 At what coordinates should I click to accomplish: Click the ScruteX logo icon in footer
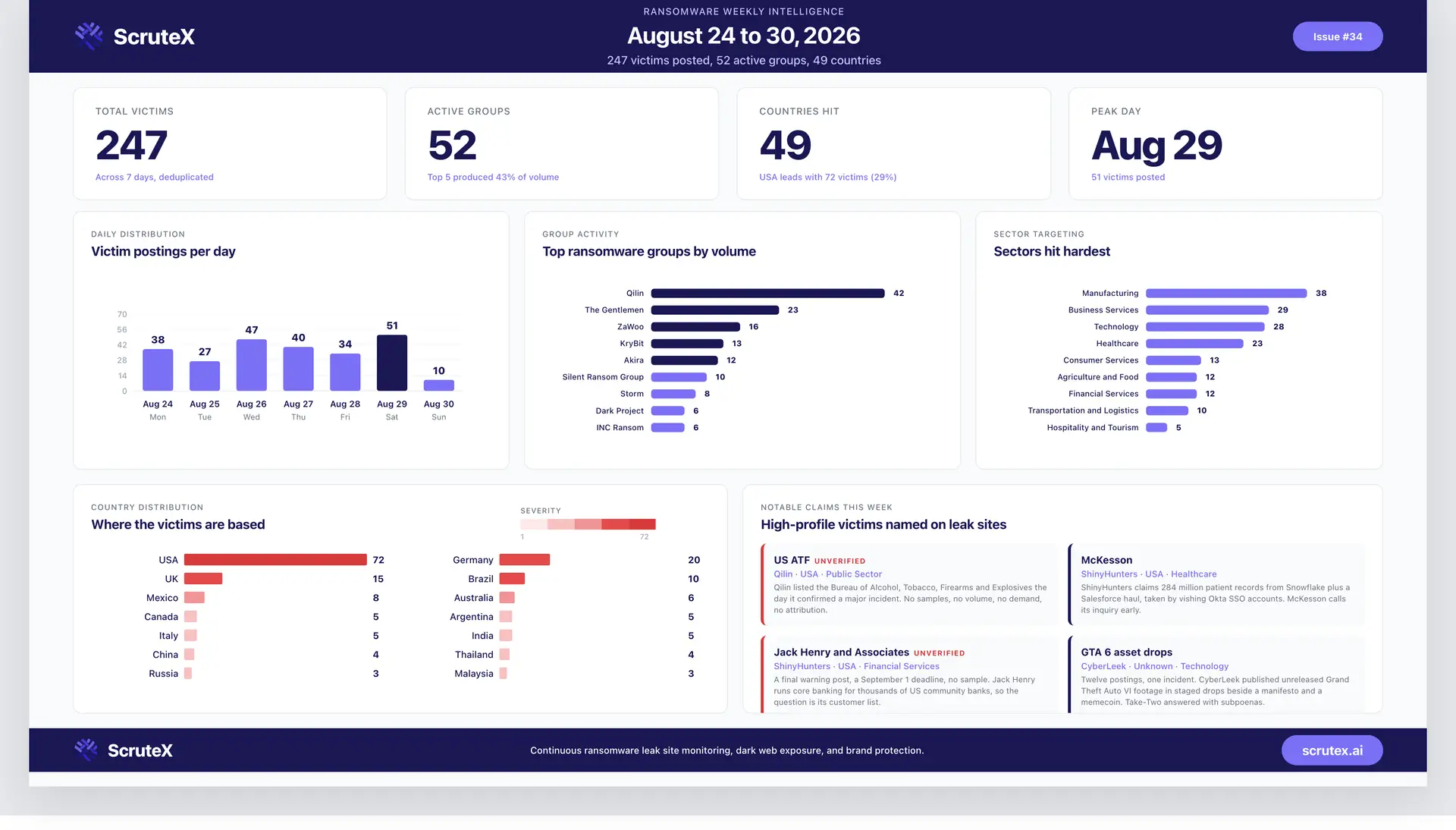pyautogui.click(x=86, y=750)
